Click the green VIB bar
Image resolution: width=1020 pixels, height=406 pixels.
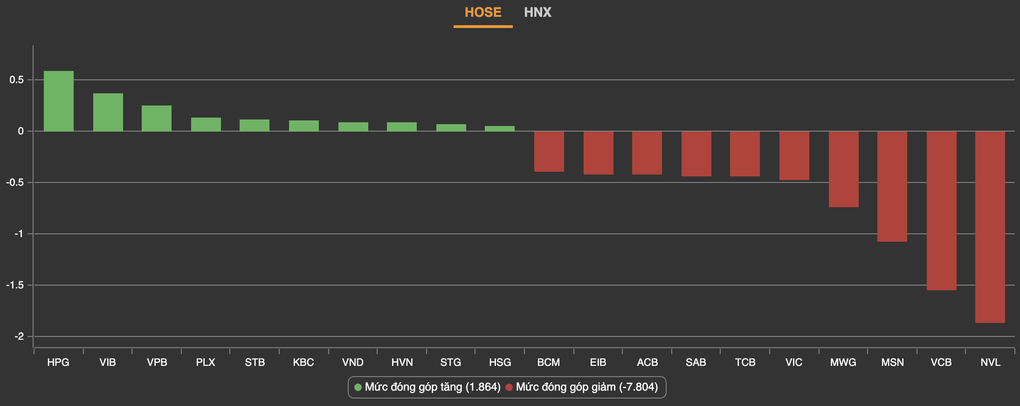(x=108, y=112)
